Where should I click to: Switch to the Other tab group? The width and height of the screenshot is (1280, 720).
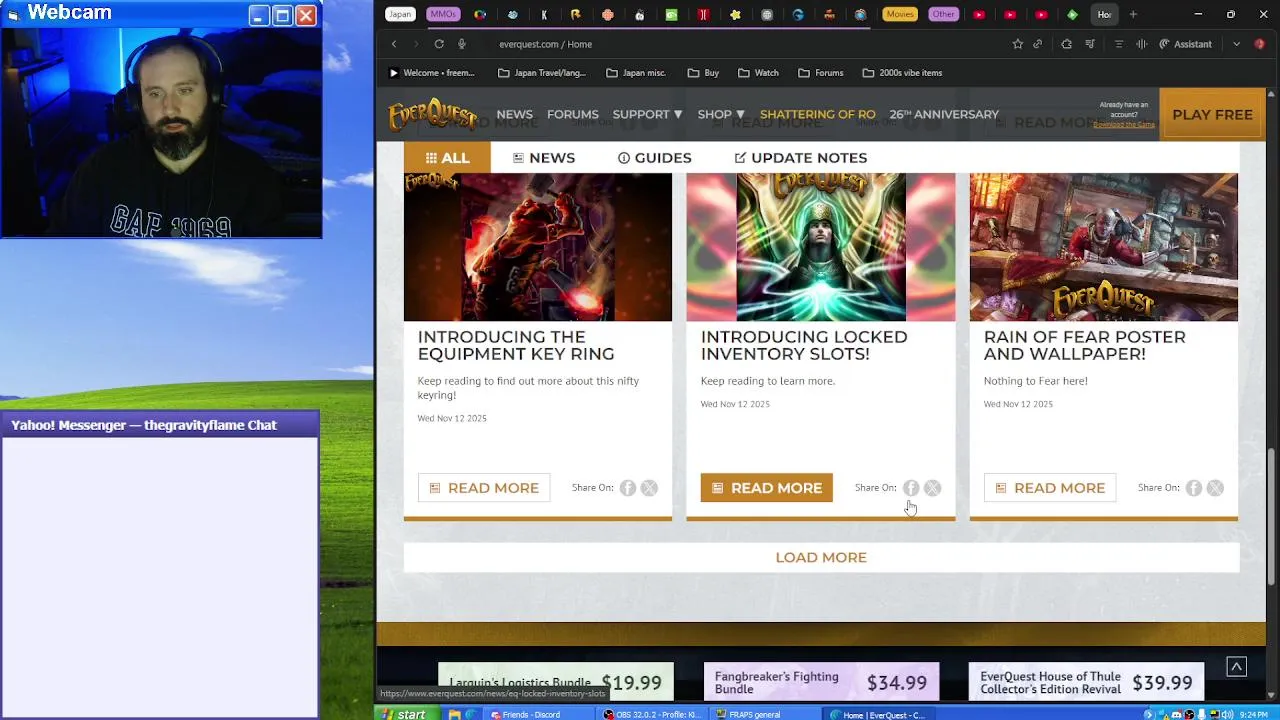(943, 14)
